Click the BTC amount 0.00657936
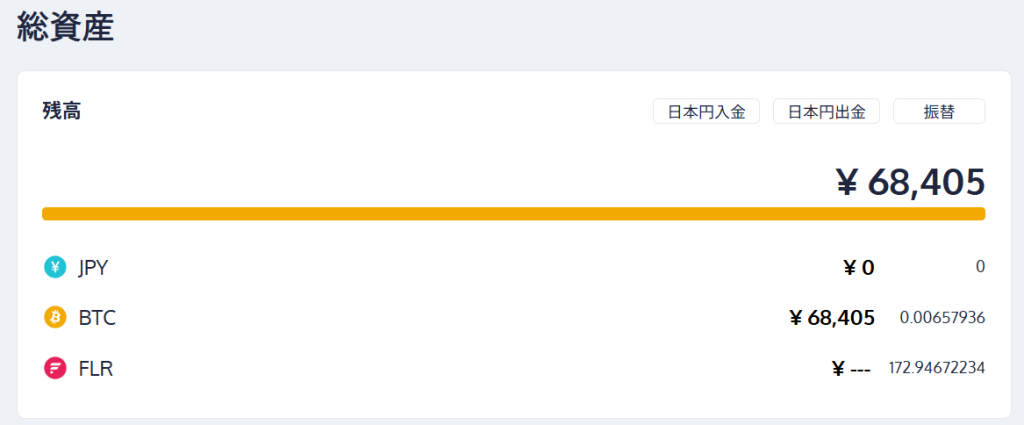Viewport: 1024px width, 425px height. [x=942, y=318]
